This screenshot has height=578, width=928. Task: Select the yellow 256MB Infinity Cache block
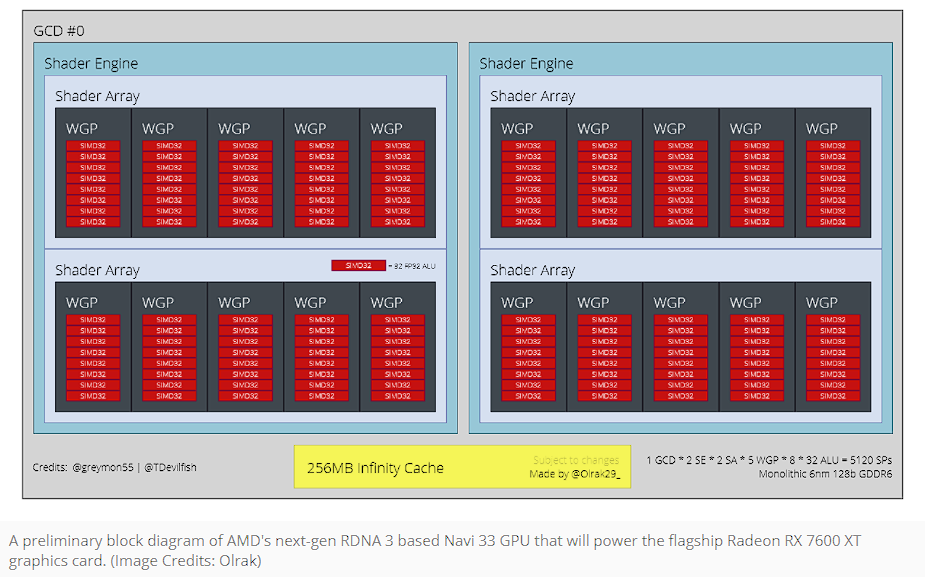click(x=462, y=467)
